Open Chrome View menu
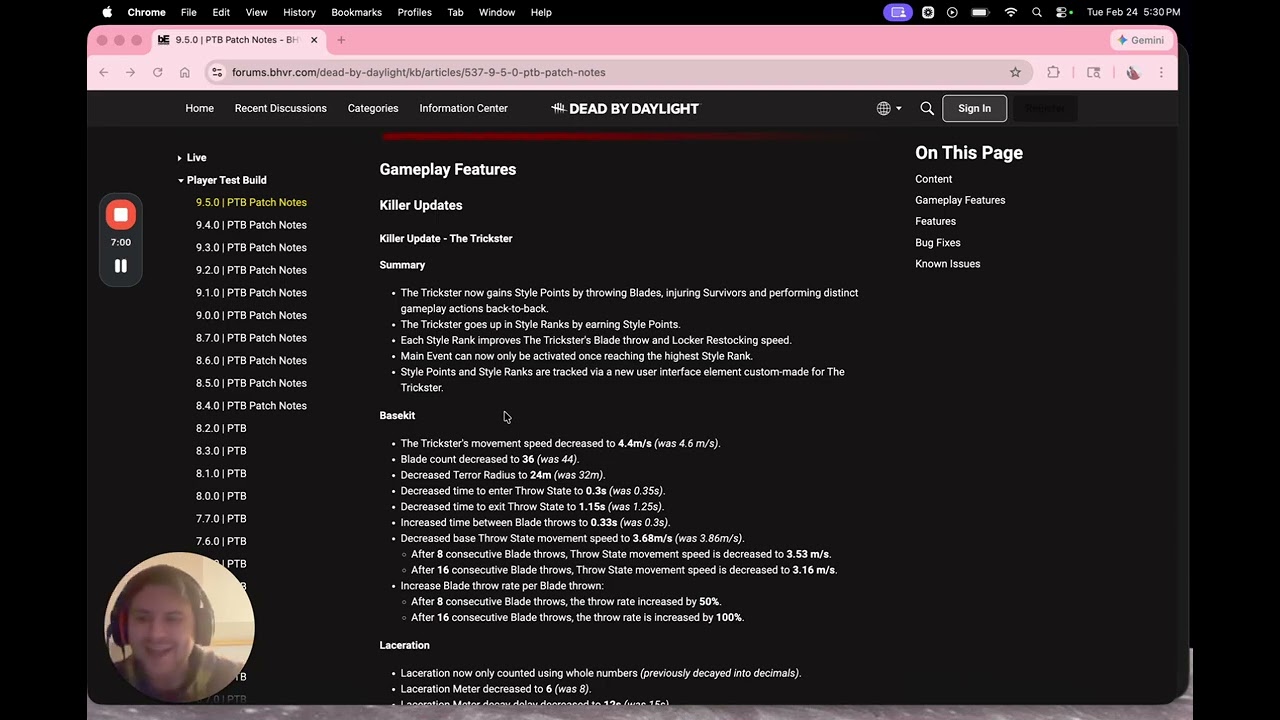 coord(257,12)
